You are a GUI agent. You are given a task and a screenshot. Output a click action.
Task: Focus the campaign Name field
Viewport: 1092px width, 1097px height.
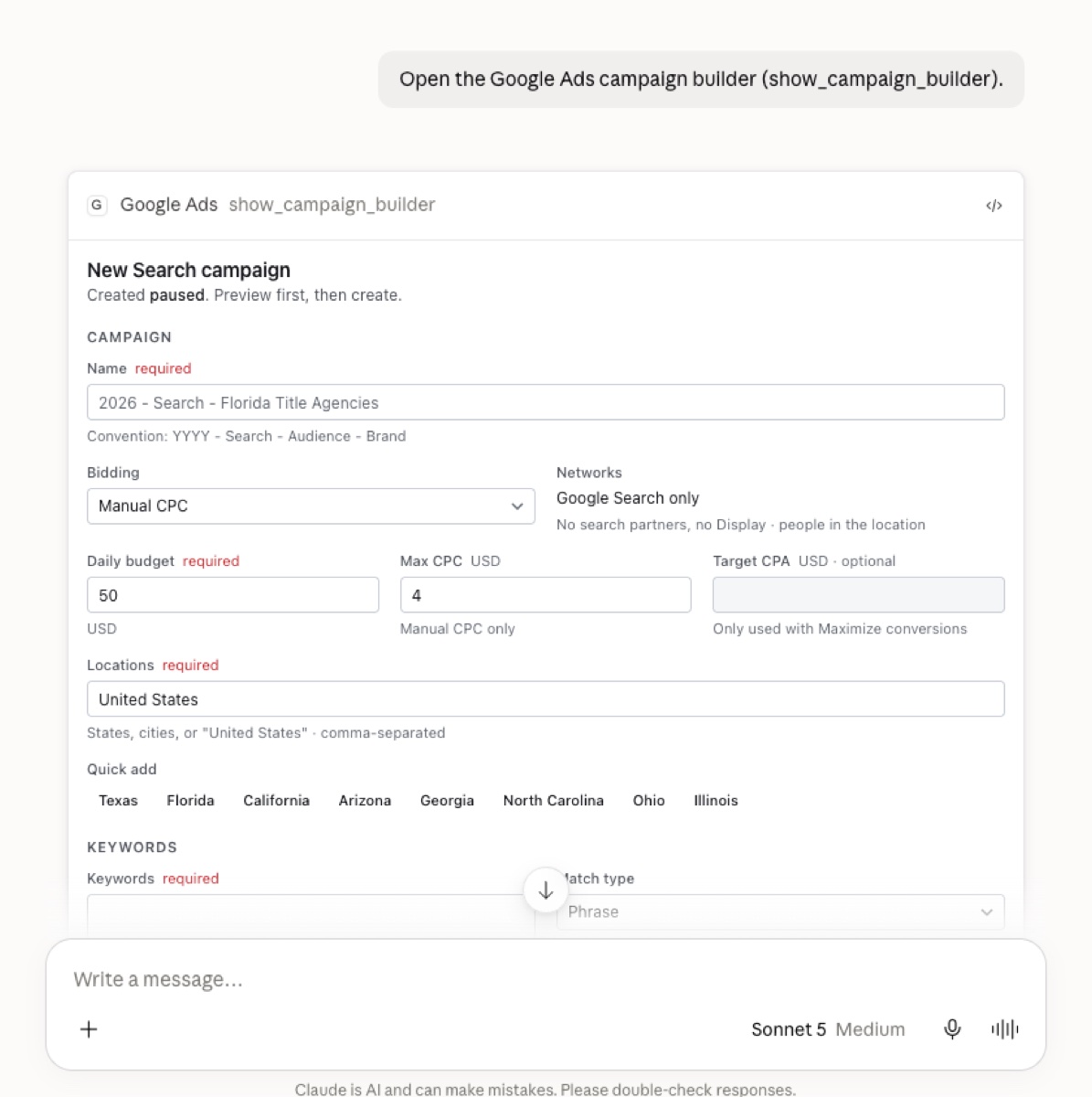[546, 402]
